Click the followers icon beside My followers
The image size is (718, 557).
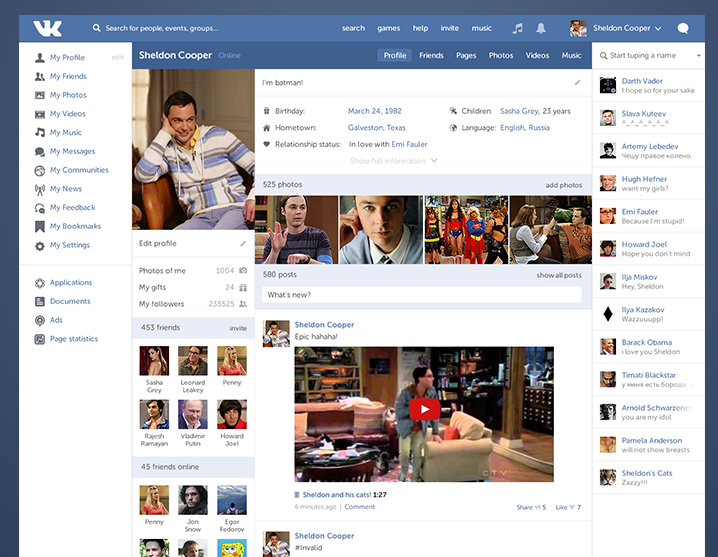click(x=243, y=304)
